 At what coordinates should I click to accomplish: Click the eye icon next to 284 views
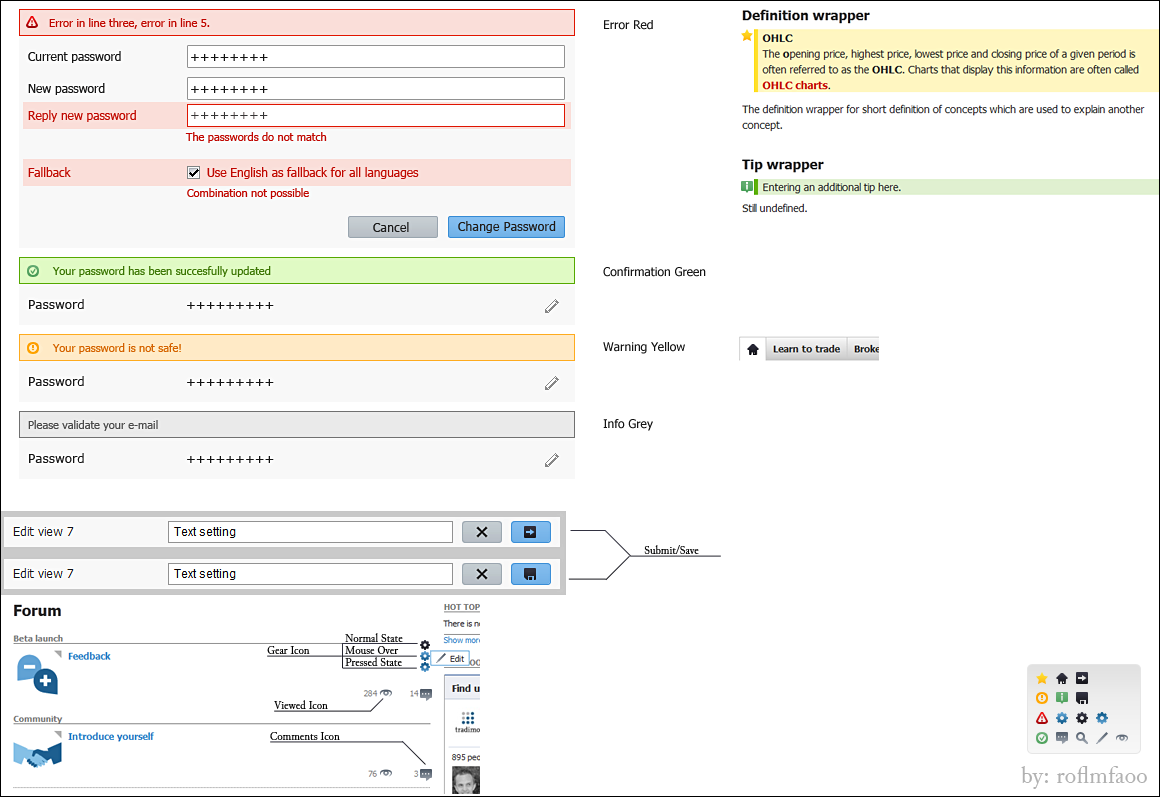386,693
